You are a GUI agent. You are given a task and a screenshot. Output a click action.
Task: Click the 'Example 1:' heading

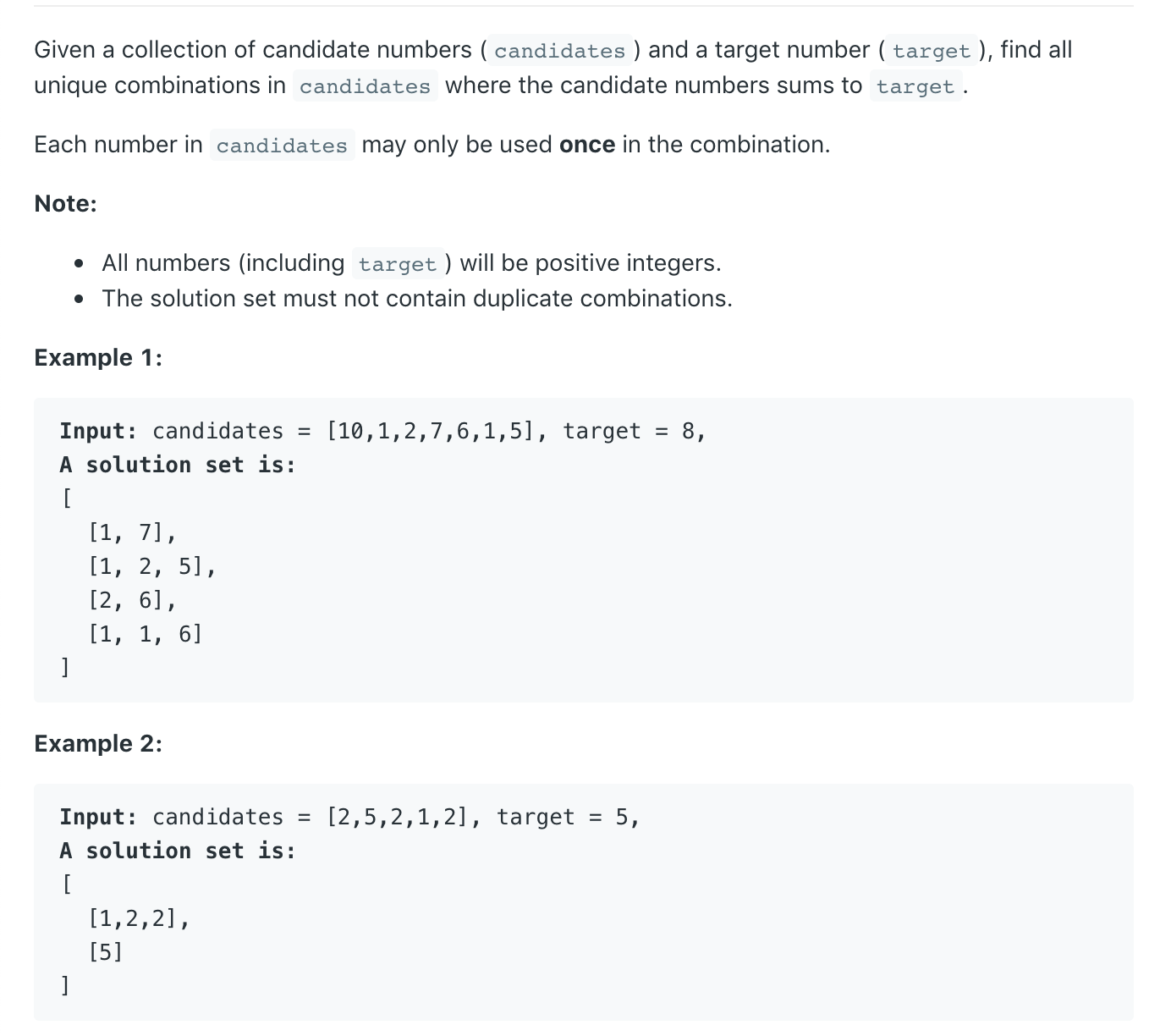(98, 358)
